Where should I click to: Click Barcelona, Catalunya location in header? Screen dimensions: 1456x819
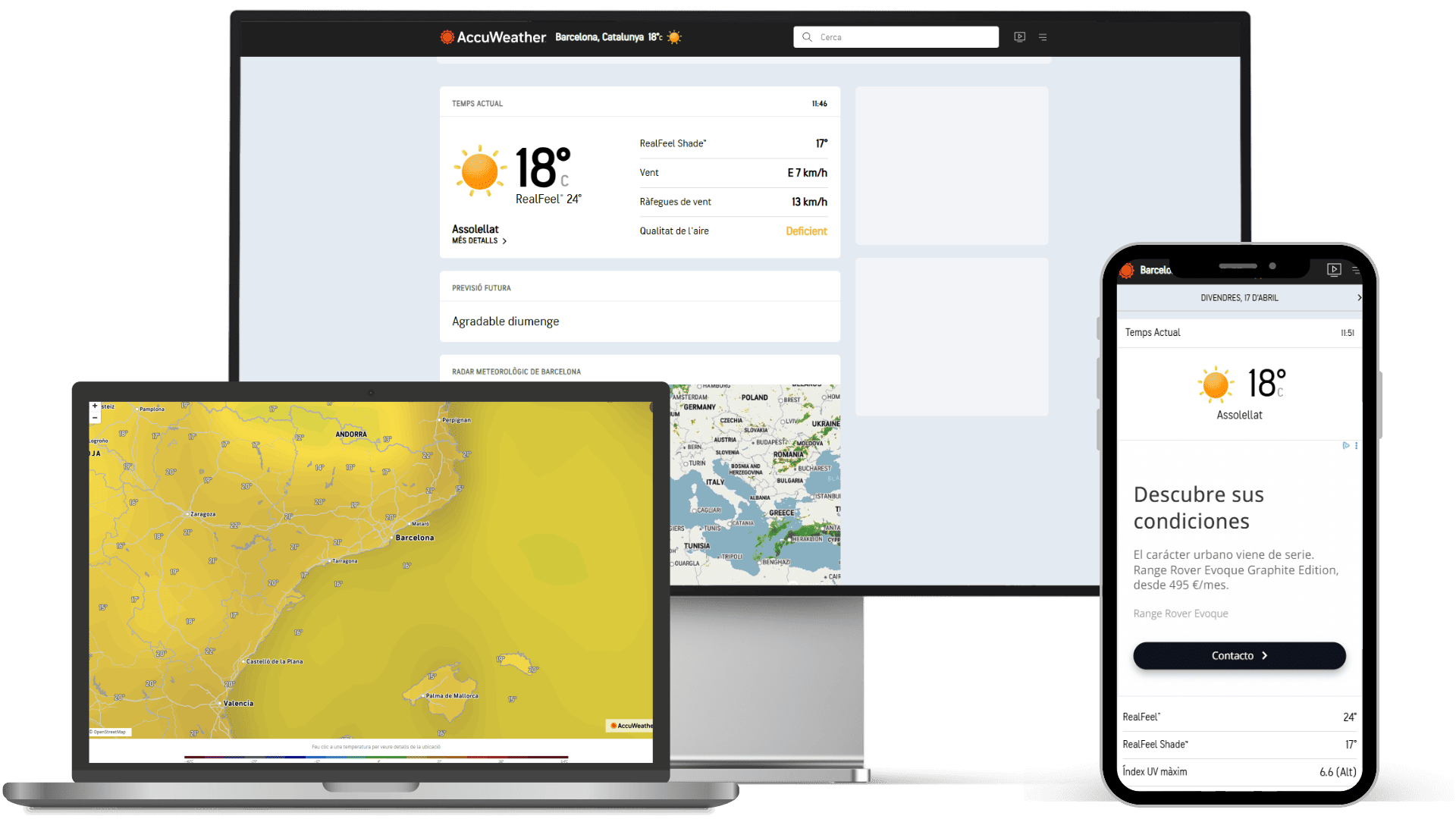(599, 37)
